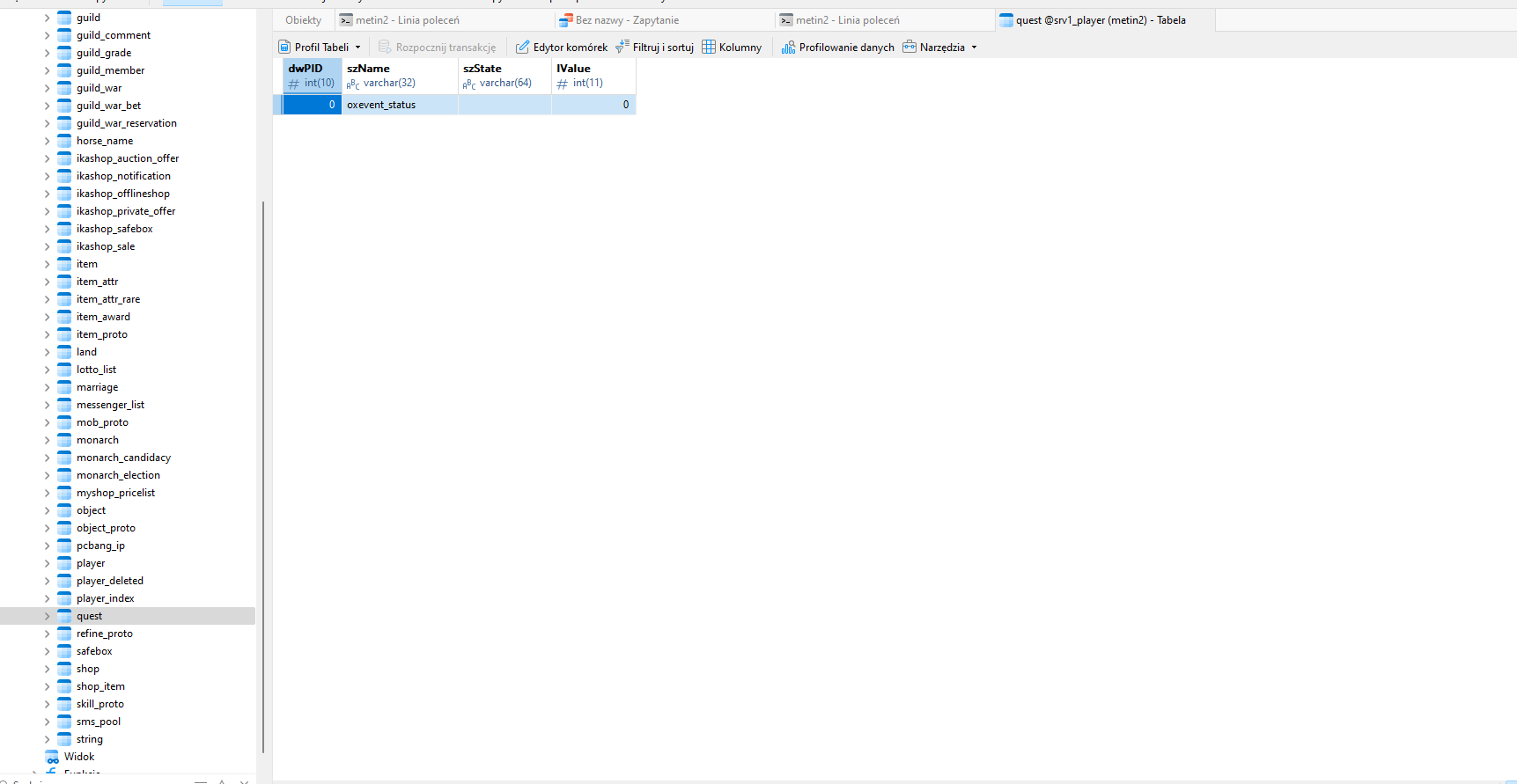The image size is (1517, 784).
Task: Open Profil Tabeli dropdown arrow
Action: [x=357, y=48]
